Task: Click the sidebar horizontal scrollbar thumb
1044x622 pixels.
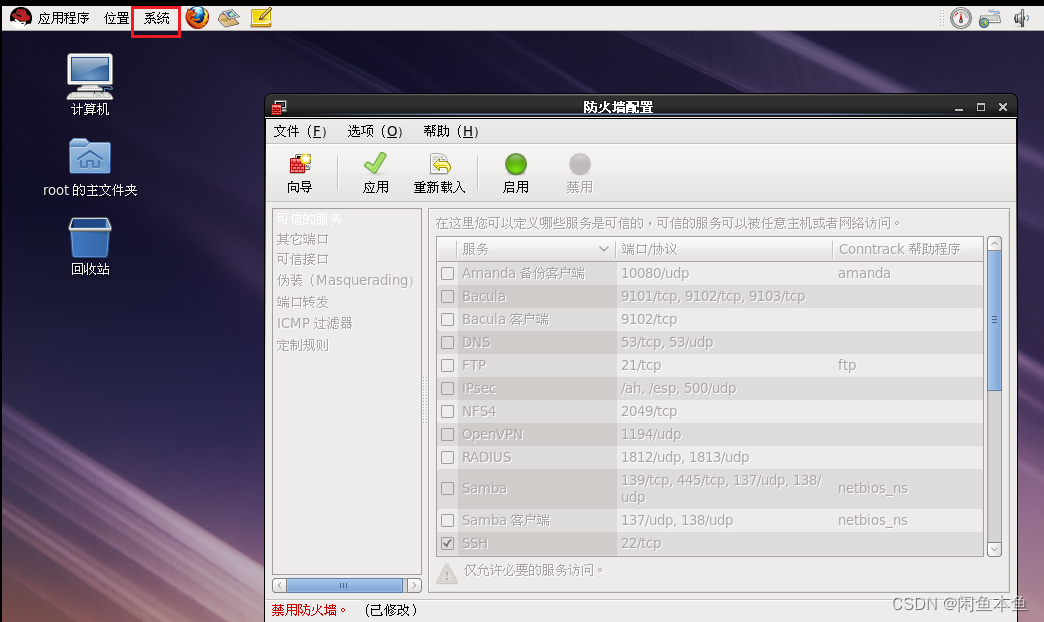Action: tap(344, 585)
